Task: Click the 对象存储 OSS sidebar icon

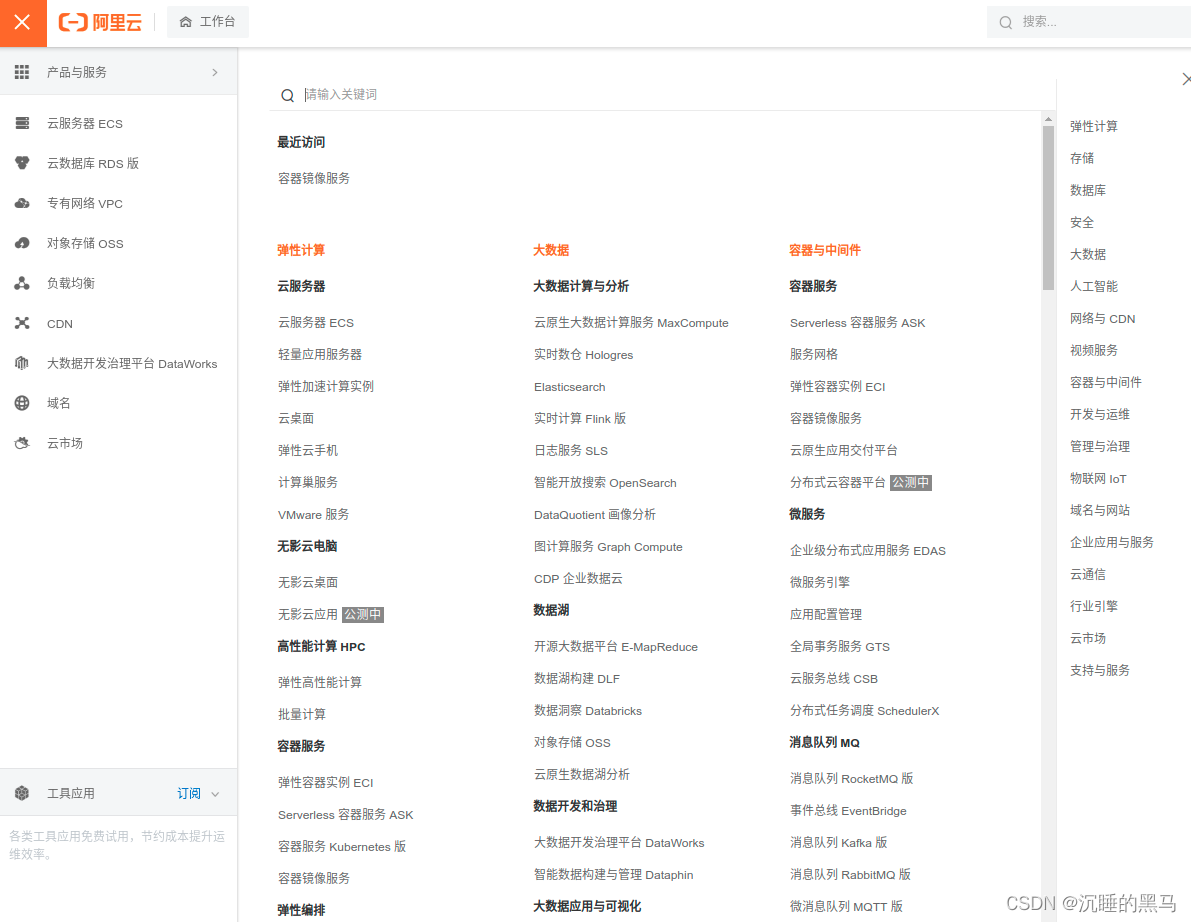Action: click(22, 243)
